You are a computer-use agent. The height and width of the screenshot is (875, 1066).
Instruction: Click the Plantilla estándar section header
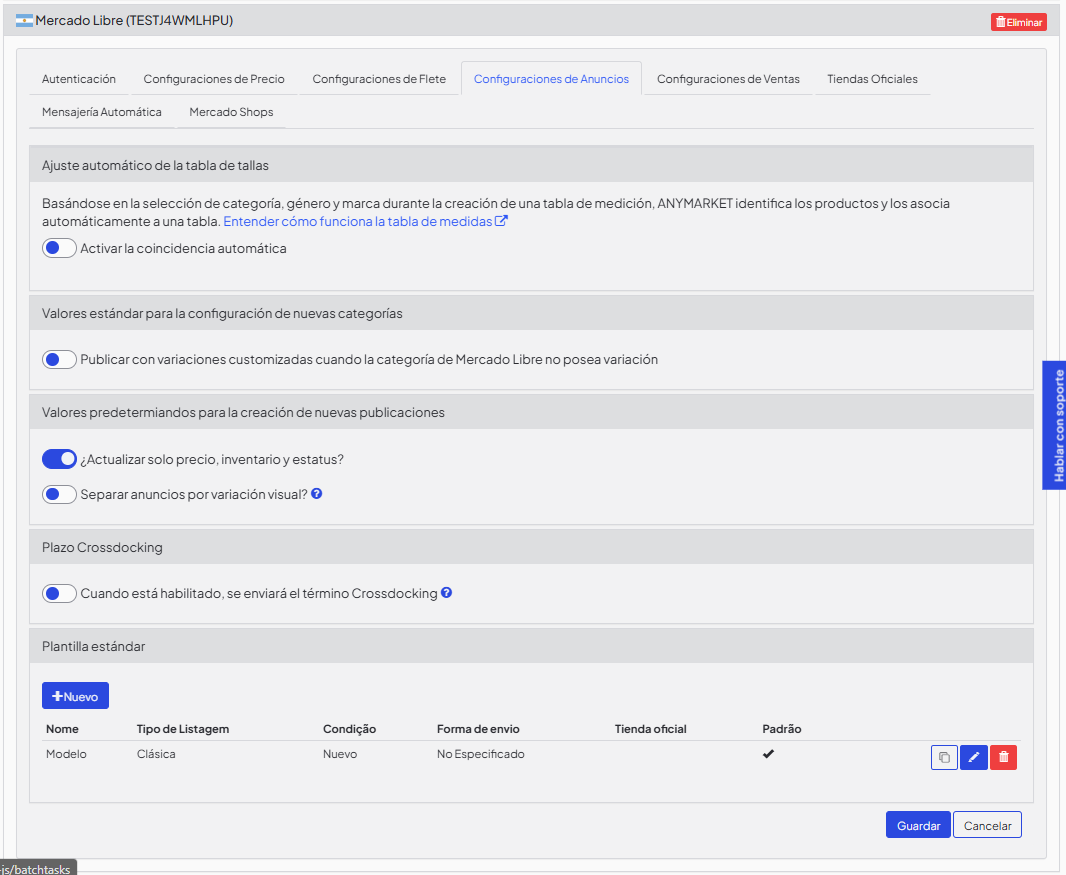532,647
